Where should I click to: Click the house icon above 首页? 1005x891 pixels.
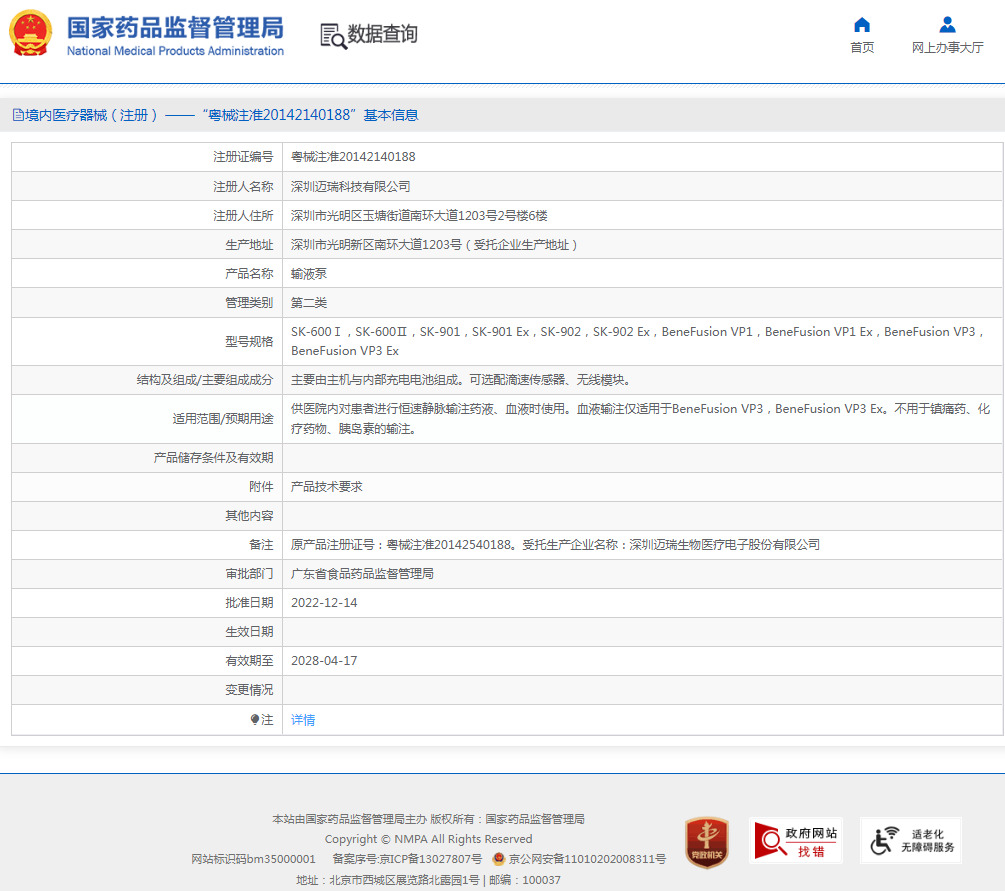[x=862, y=25]
